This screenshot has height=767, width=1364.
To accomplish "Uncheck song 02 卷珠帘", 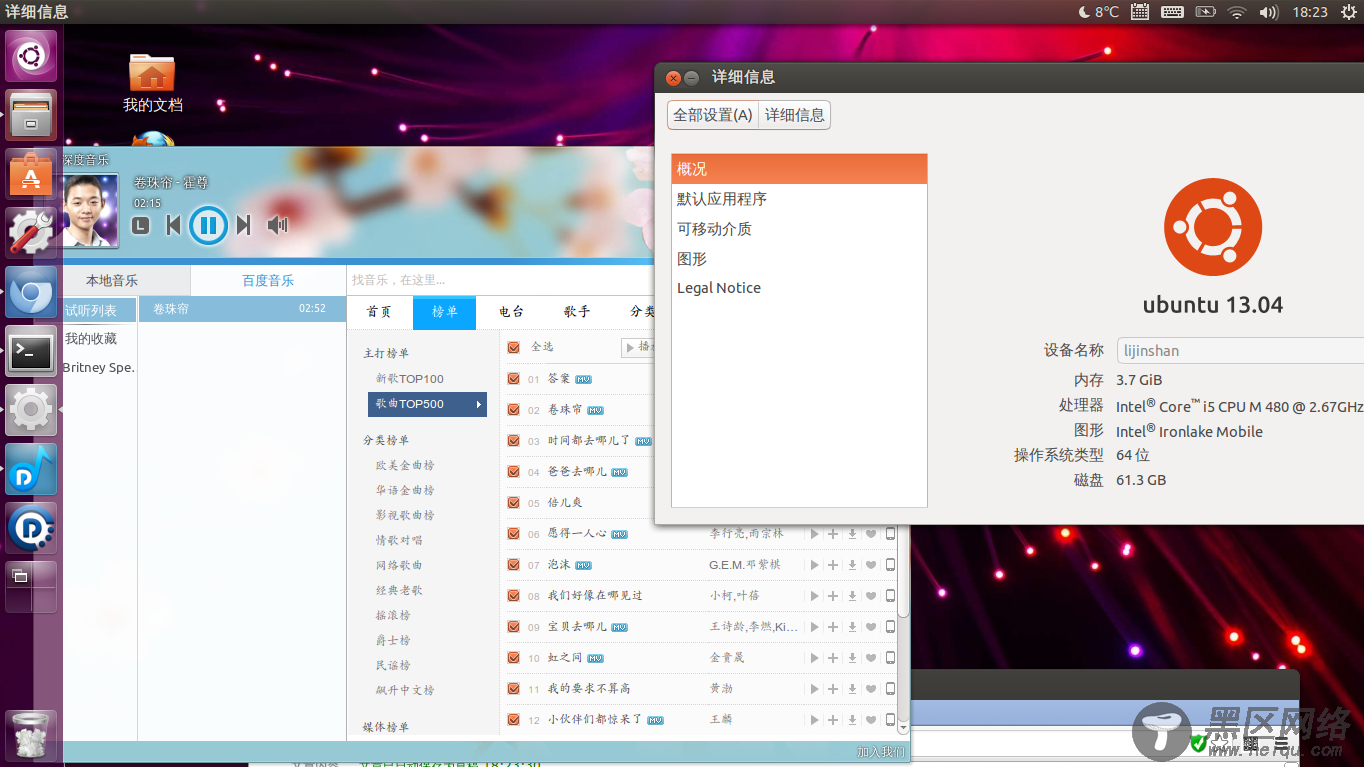I will coord(514,410).
